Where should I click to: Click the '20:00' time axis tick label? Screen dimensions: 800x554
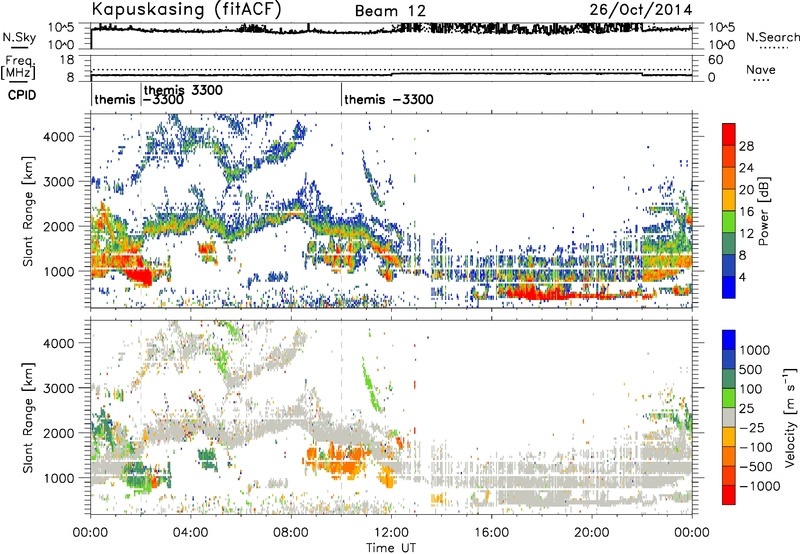pos(592,533)
